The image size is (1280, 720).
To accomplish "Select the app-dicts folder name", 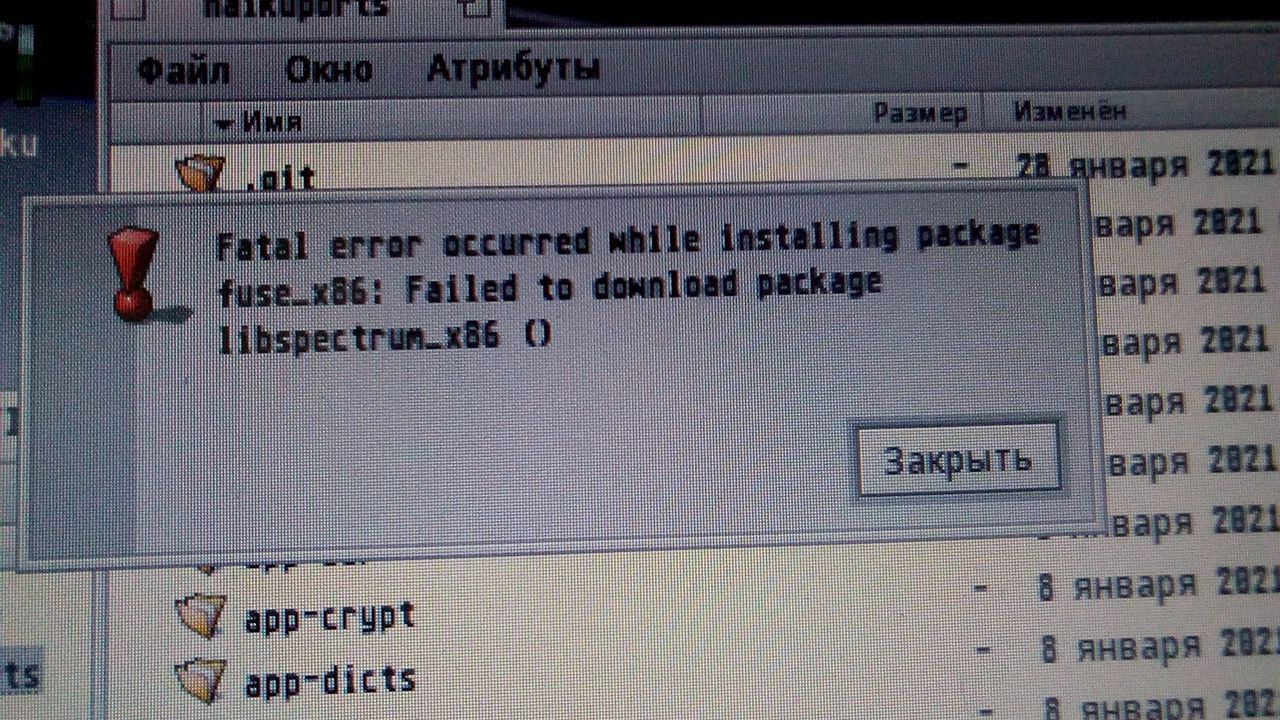I will coord(330,681).
